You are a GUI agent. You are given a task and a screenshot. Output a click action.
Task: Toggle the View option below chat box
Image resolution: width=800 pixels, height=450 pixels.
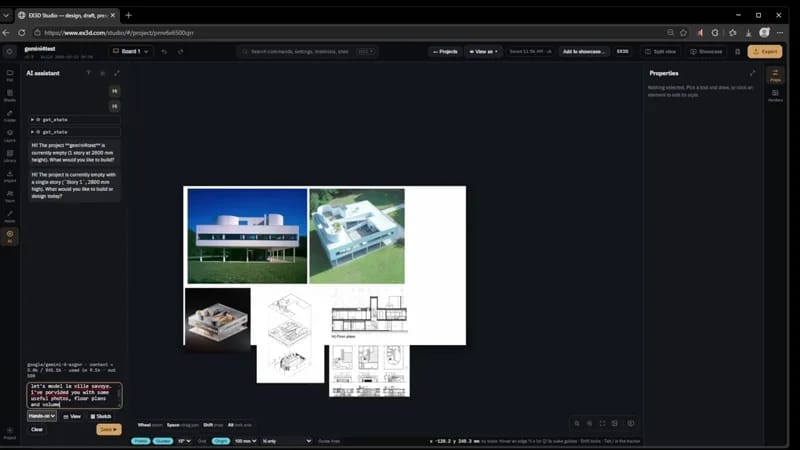[x=72, y=416]
